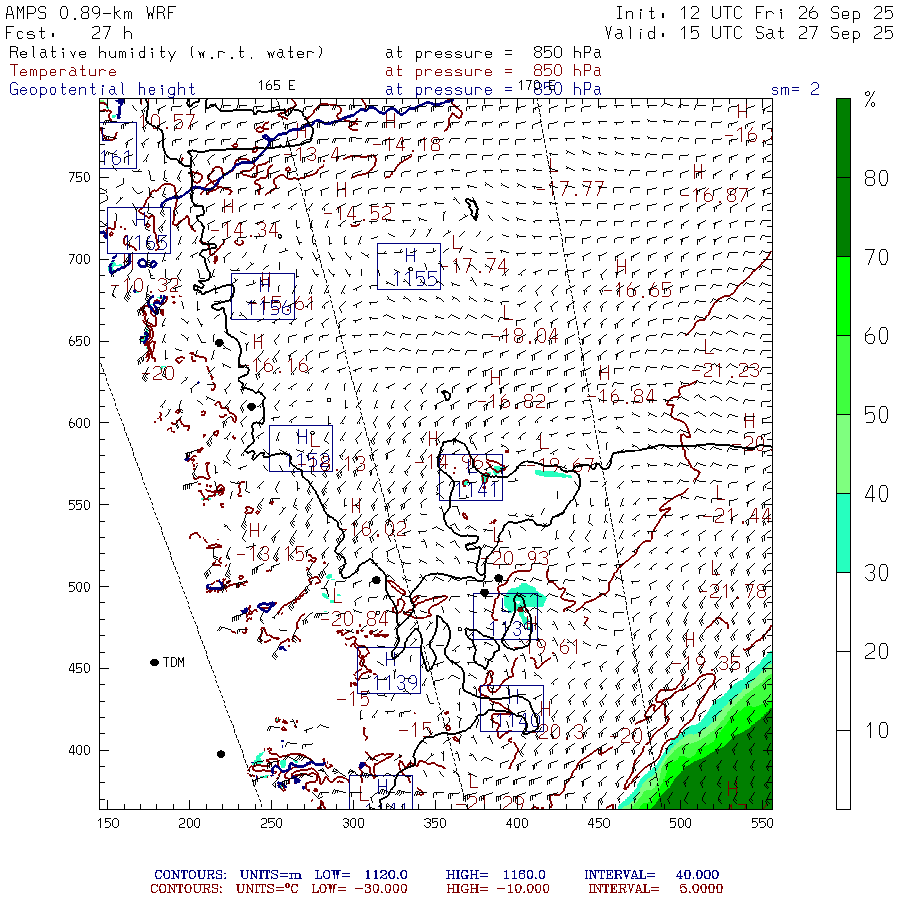Click the temperature low value '-21.44'
The width and height of the screenshot is (900, 900).
[738, 517]
